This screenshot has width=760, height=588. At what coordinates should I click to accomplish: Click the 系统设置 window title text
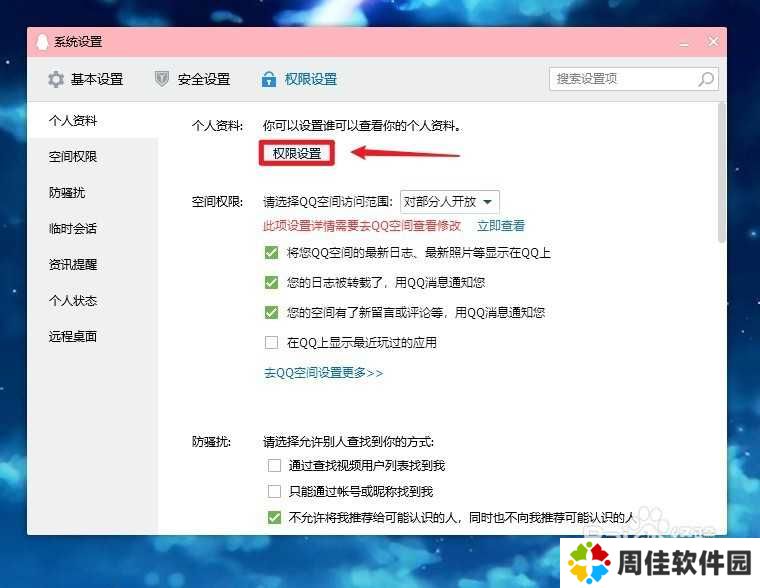click(78, 42)
